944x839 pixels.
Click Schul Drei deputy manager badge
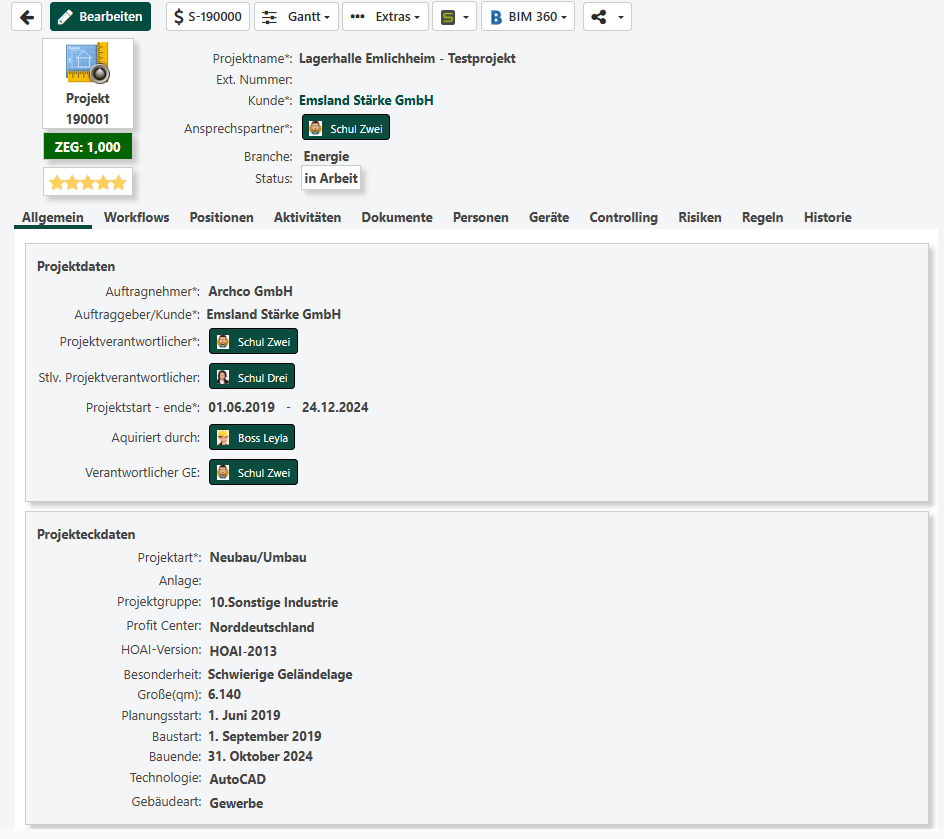point(252,377)
